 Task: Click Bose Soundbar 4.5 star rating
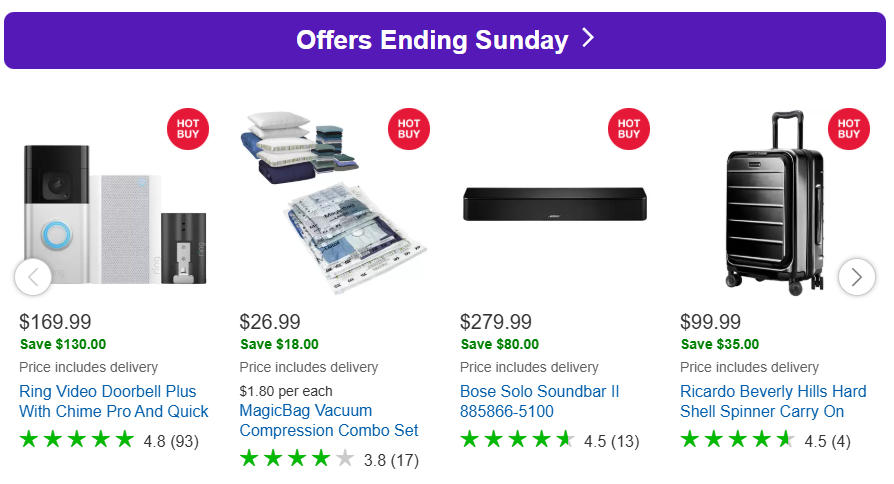517,439
